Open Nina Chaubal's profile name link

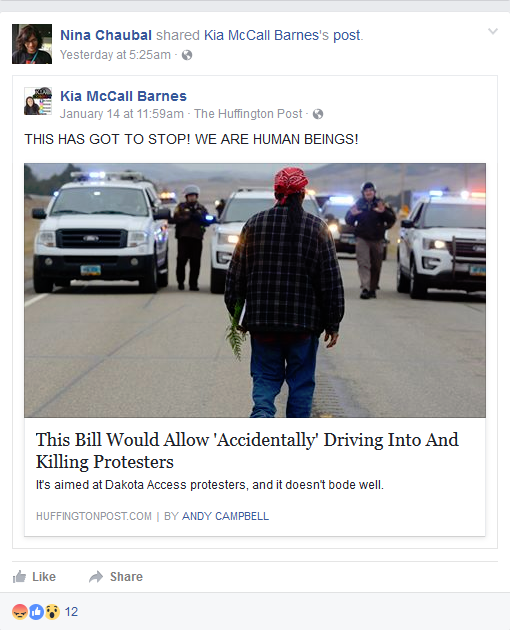[106, 35]
